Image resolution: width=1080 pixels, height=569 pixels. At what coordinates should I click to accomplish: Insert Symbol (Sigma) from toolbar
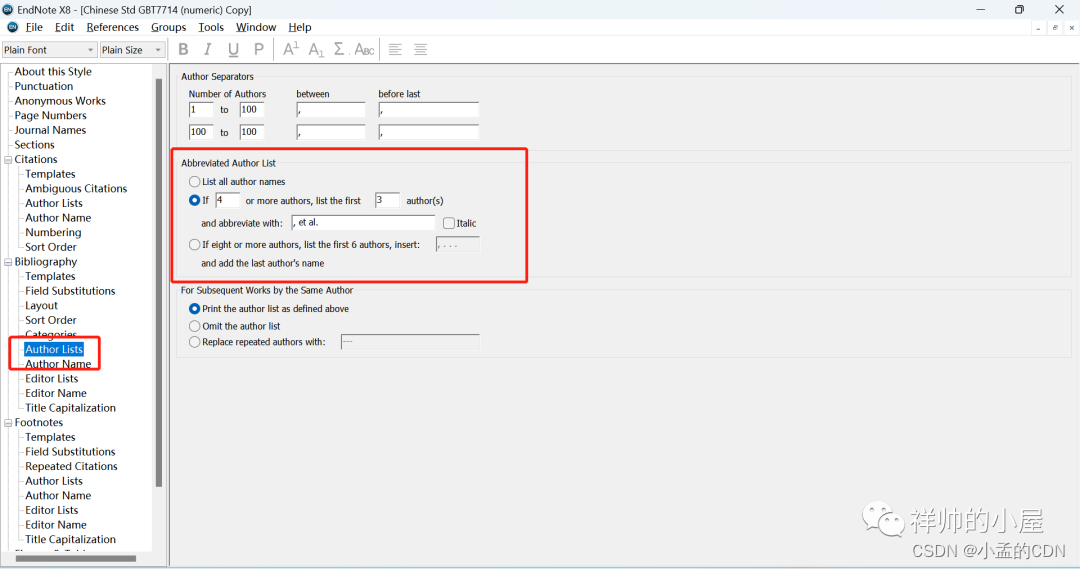pyautogui.click(x=339, y=49)
